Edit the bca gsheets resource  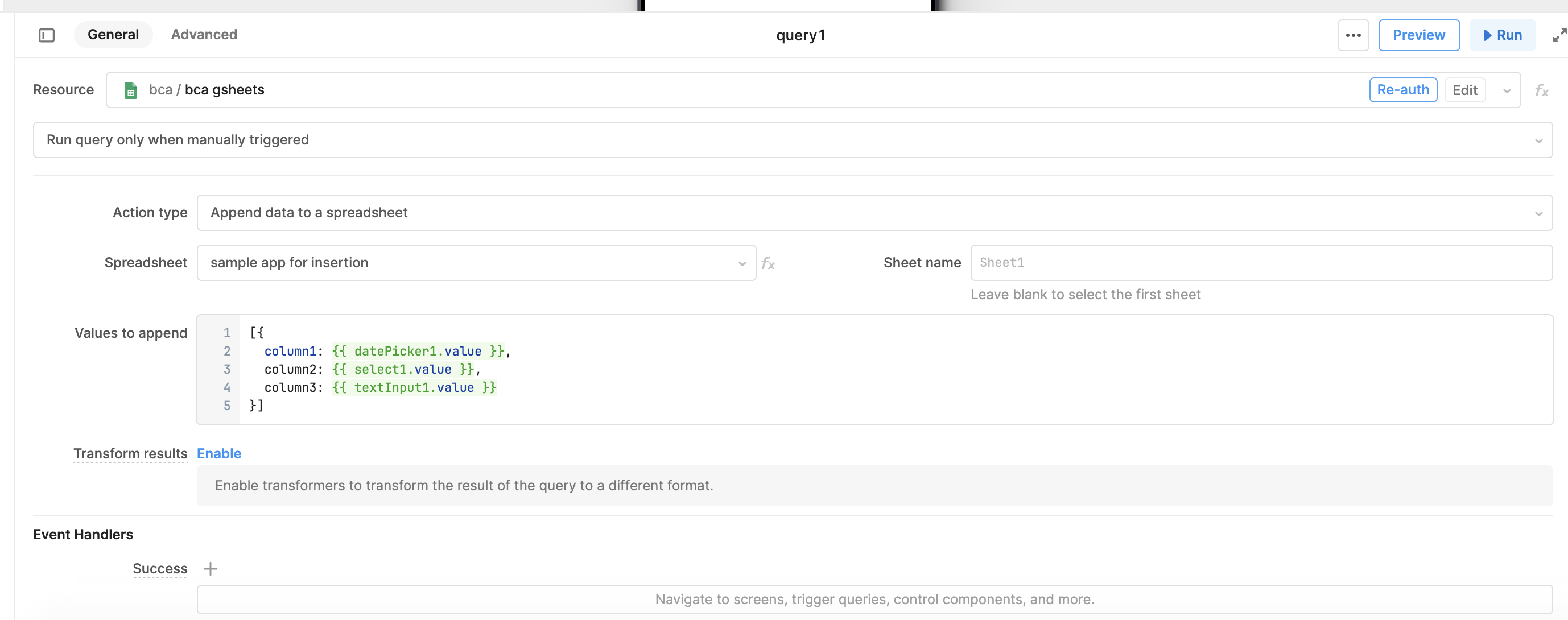tap(1464, 90)
